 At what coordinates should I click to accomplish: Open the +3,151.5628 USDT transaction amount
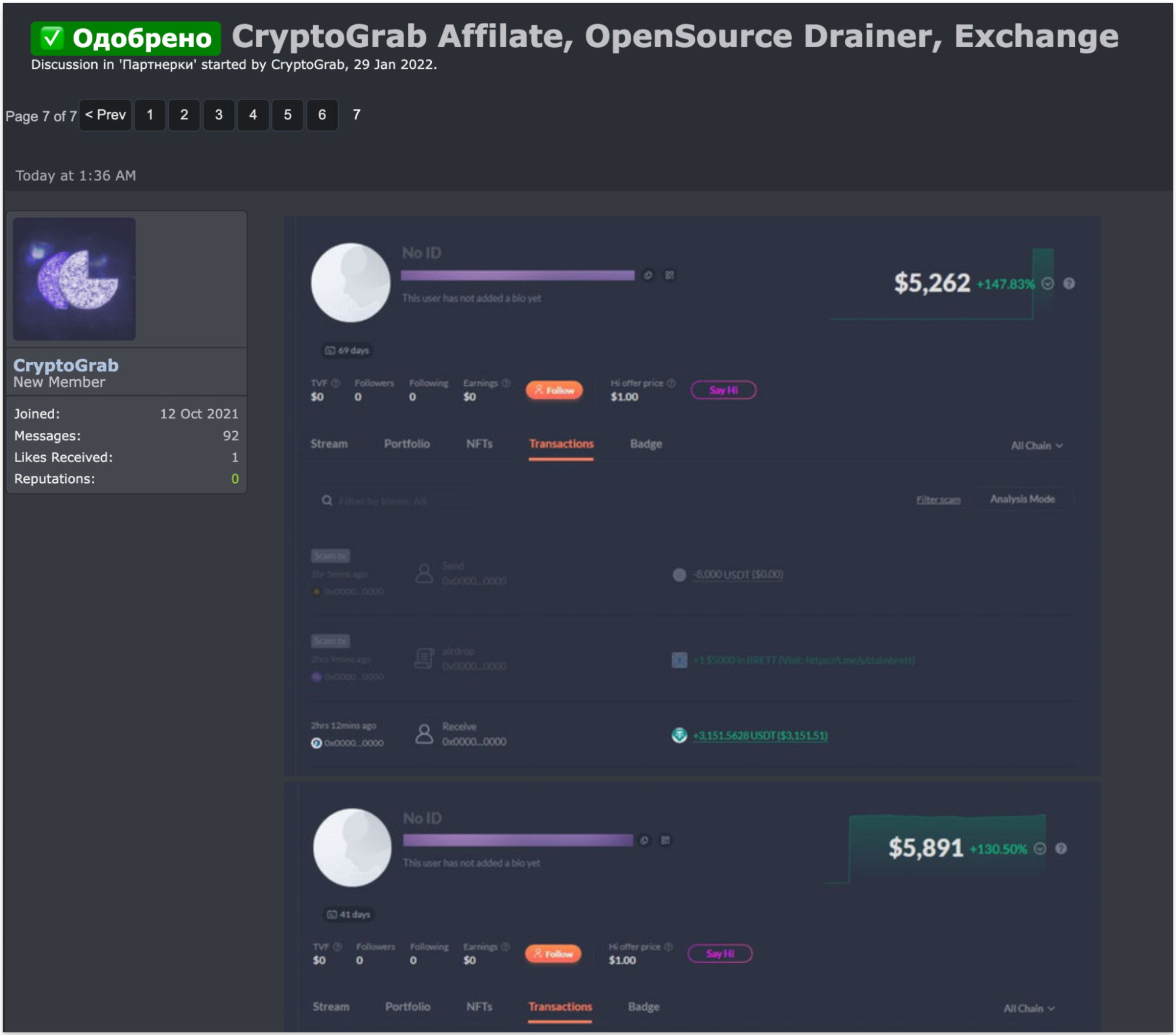coord(760,736)
